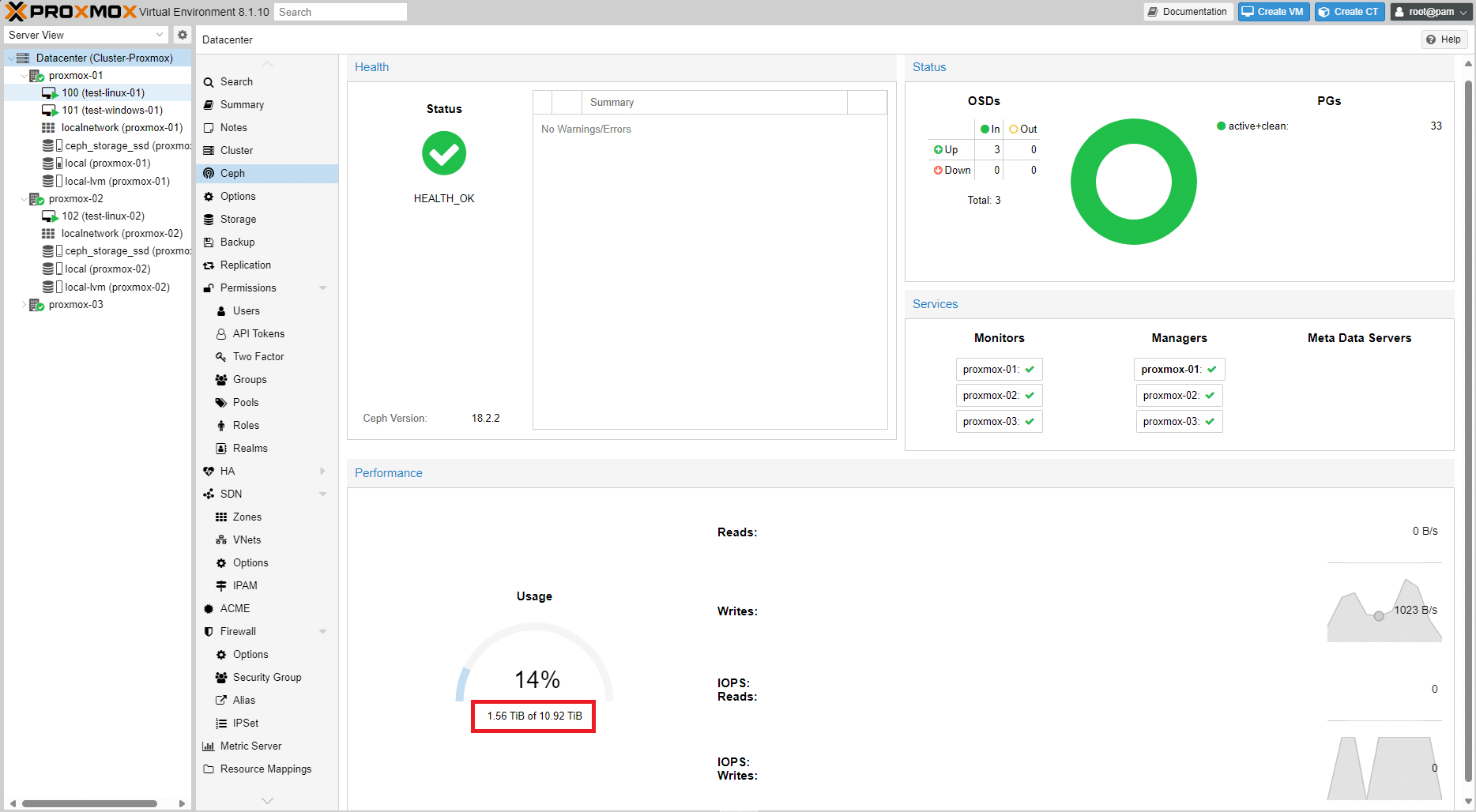Open the datacenter Options menu item

click(267, 197)
